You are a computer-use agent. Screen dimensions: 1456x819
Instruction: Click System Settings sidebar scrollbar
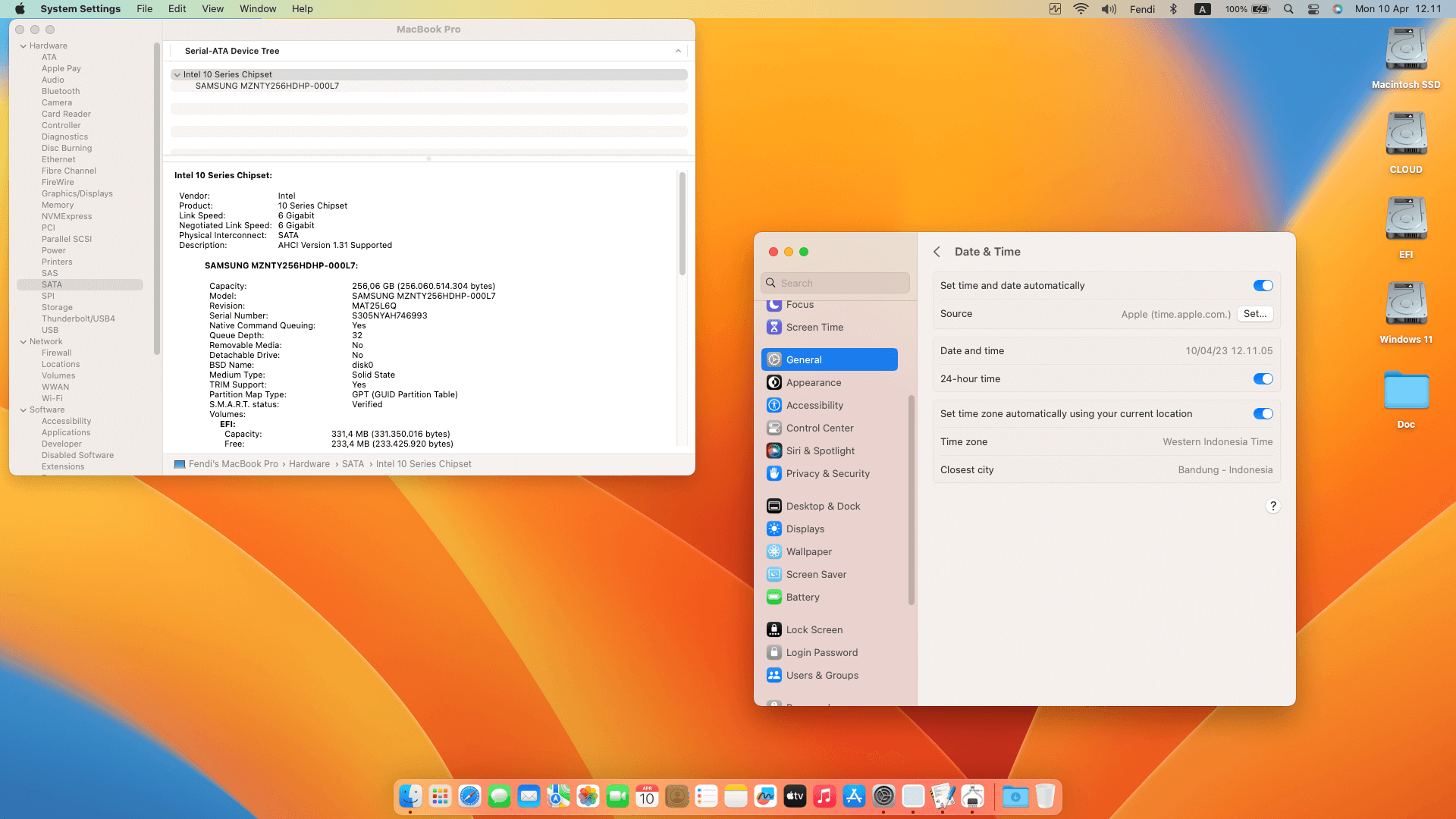click(x=911, y=500)
